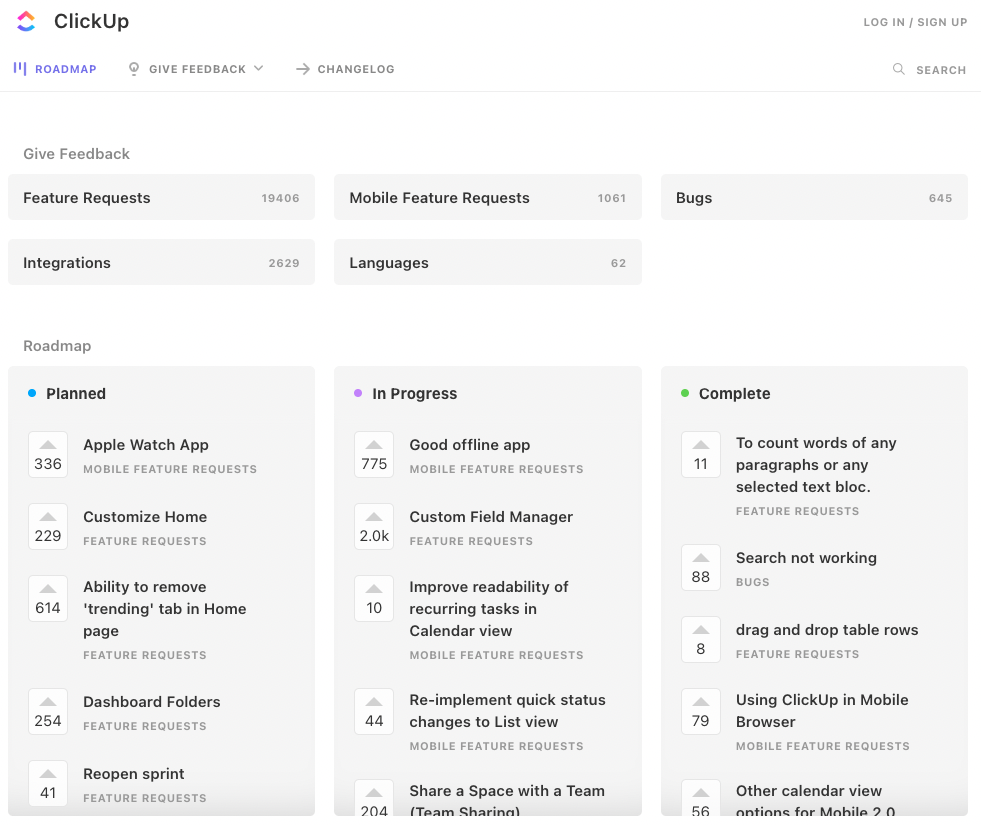This screenshot has height=825, width=981.
Task: Open the Search label in navigation
Action: point(941,70)
